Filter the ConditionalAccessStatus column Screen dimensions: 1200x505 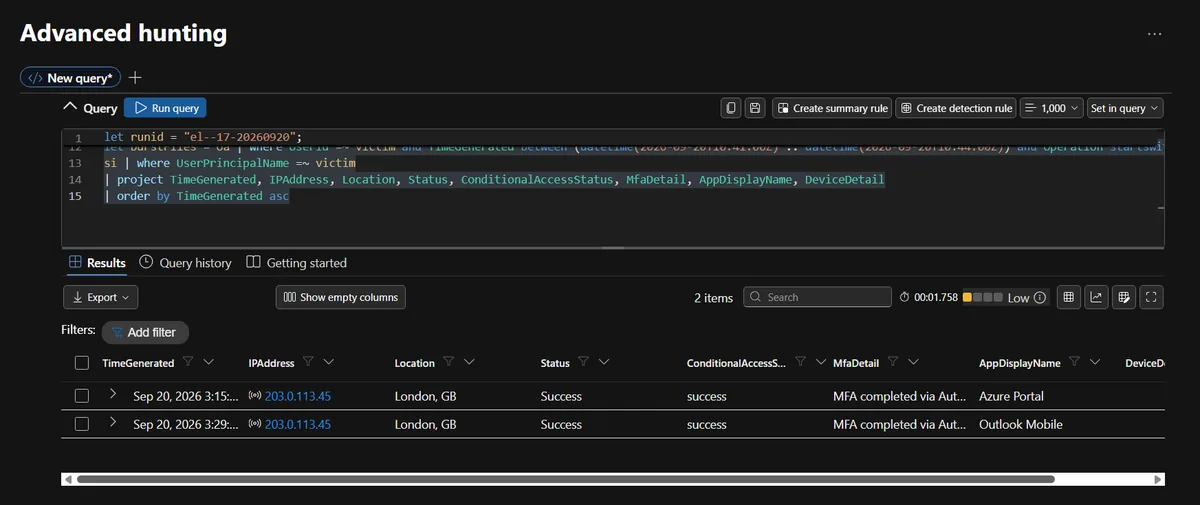[801, 362]
